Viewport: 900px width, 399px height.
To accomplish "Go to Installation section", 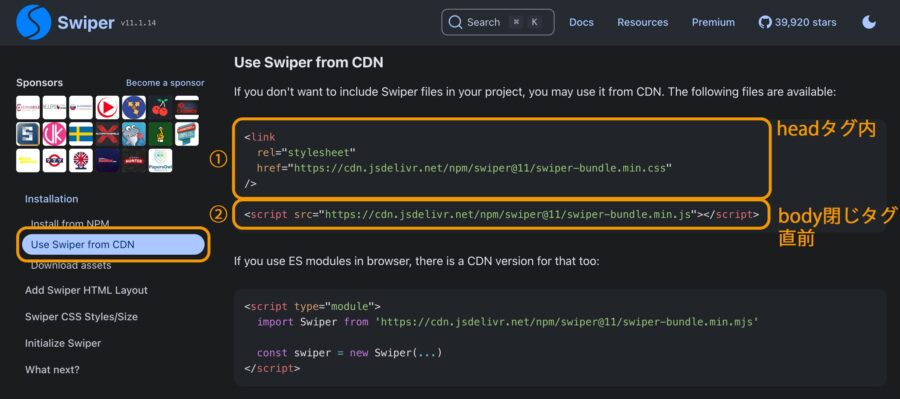I will [52, 199].
